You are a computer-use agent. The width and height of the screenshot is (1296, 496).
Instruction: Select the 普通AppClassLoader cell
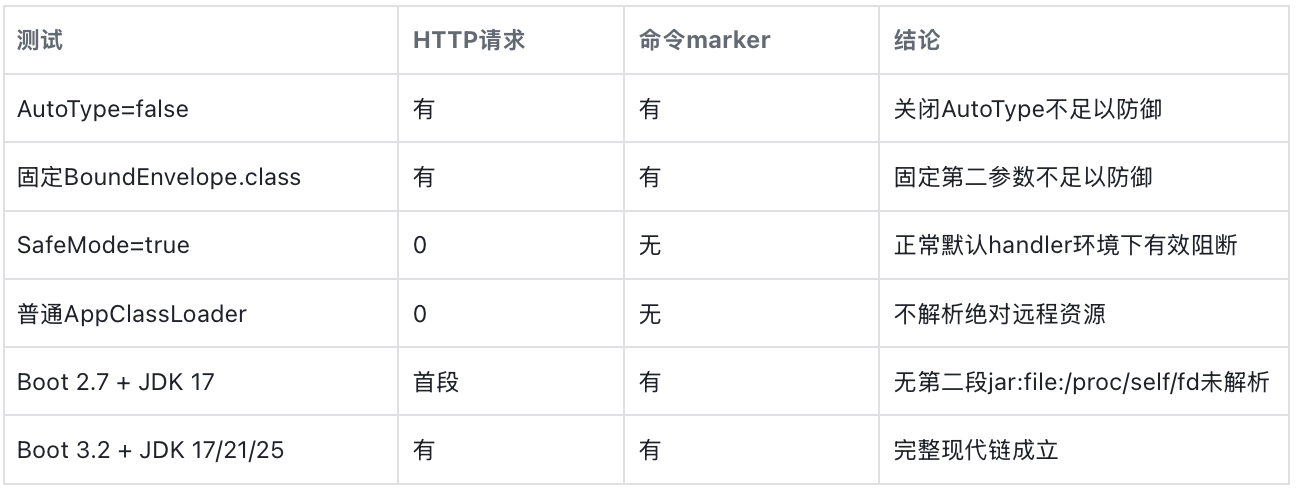202,313
